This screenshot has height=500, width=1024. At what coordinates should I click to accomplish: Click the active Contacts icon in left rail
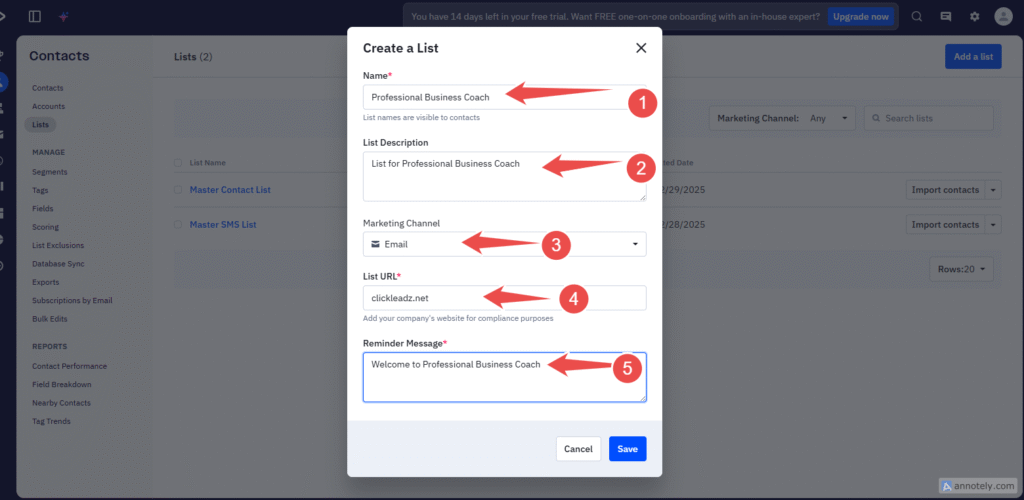4,82
